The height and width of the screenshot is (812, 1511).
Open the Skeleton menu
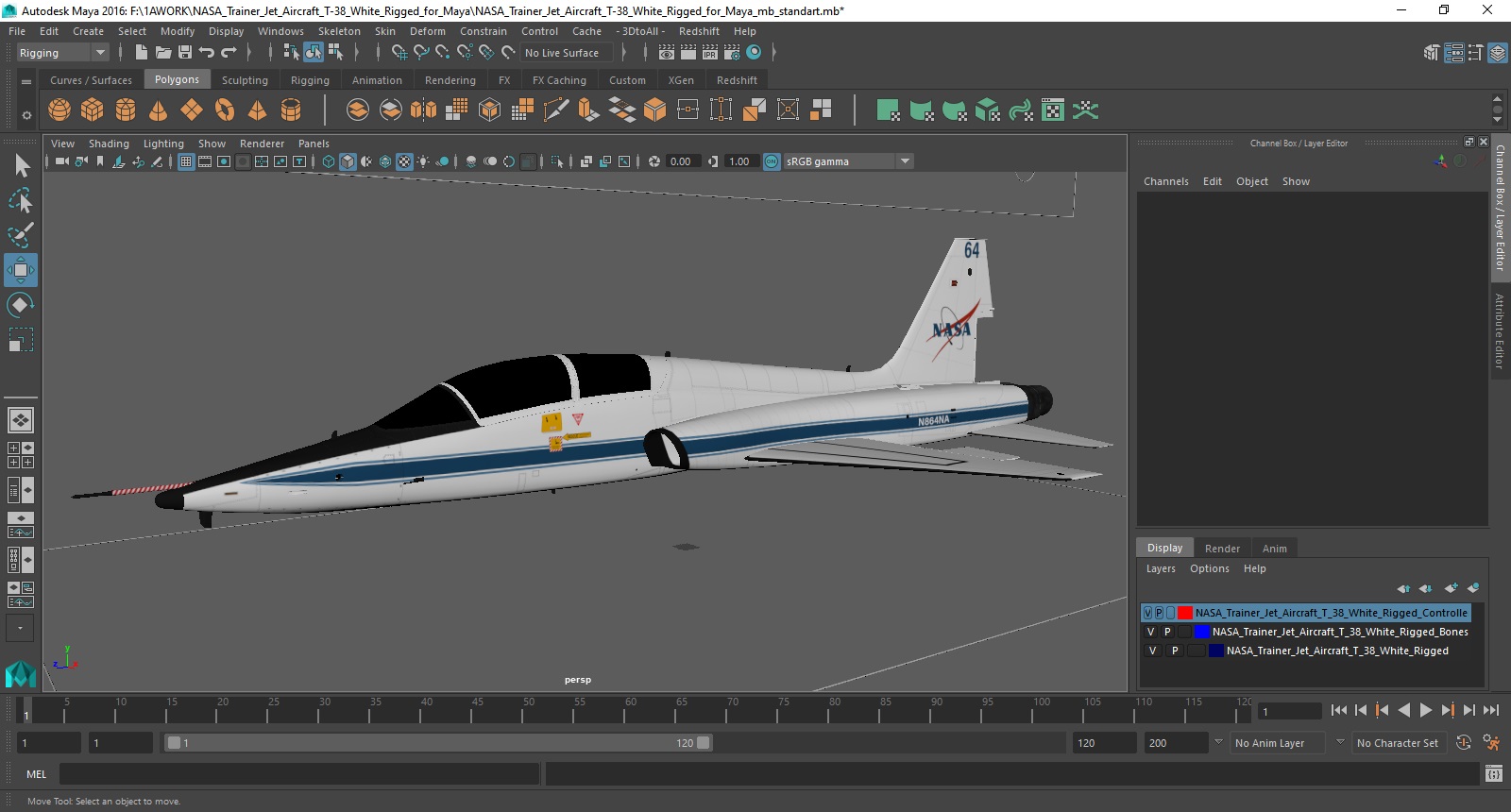(339, 31)
